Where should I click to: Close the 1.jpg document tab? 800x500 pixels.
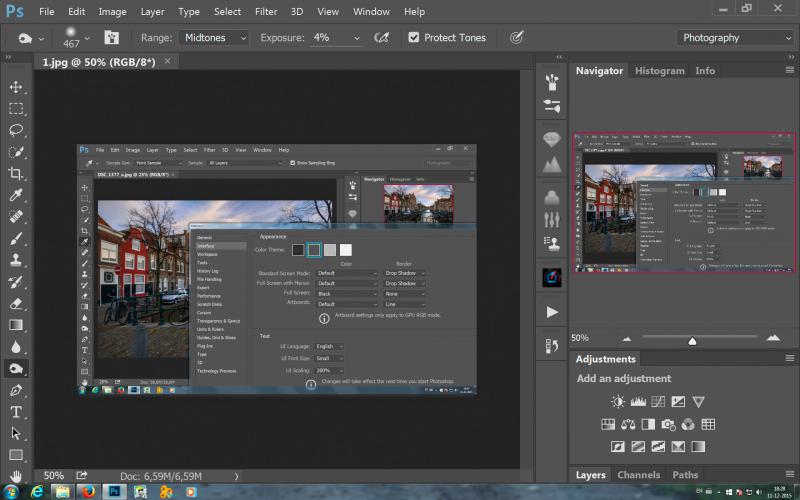167,61
